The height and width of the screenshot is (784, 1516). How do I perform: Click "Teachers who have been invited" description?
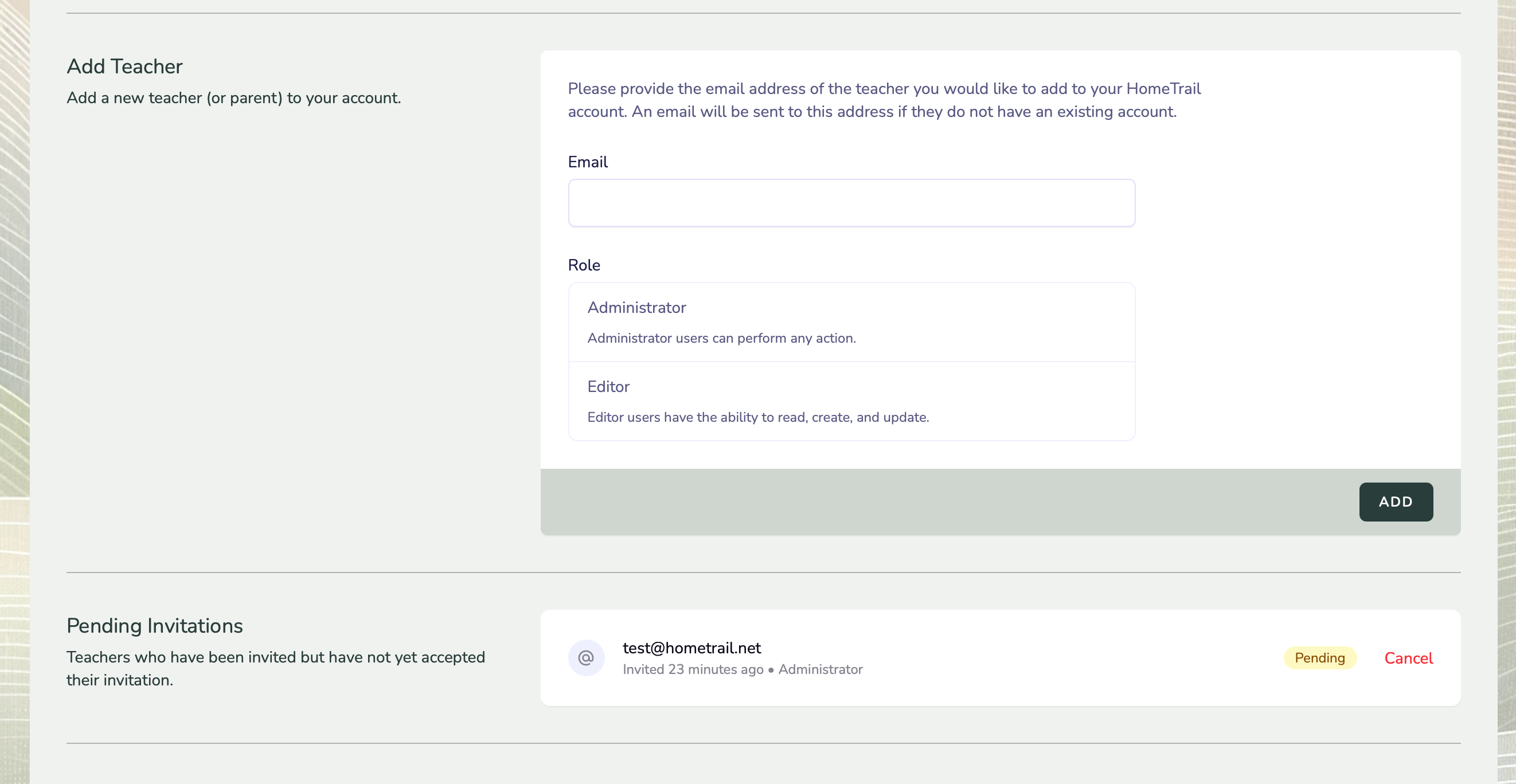[x=275, y=668]
